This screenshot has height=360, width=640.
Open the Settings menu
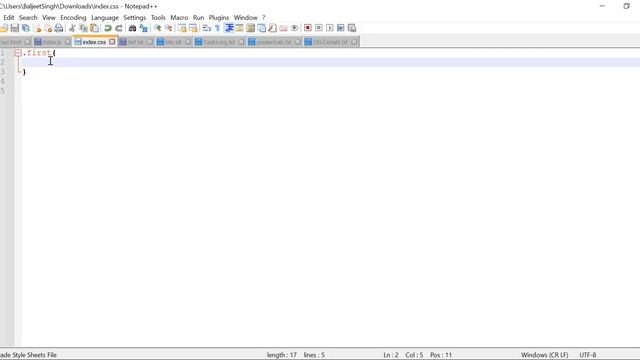[x=134, y=18]
